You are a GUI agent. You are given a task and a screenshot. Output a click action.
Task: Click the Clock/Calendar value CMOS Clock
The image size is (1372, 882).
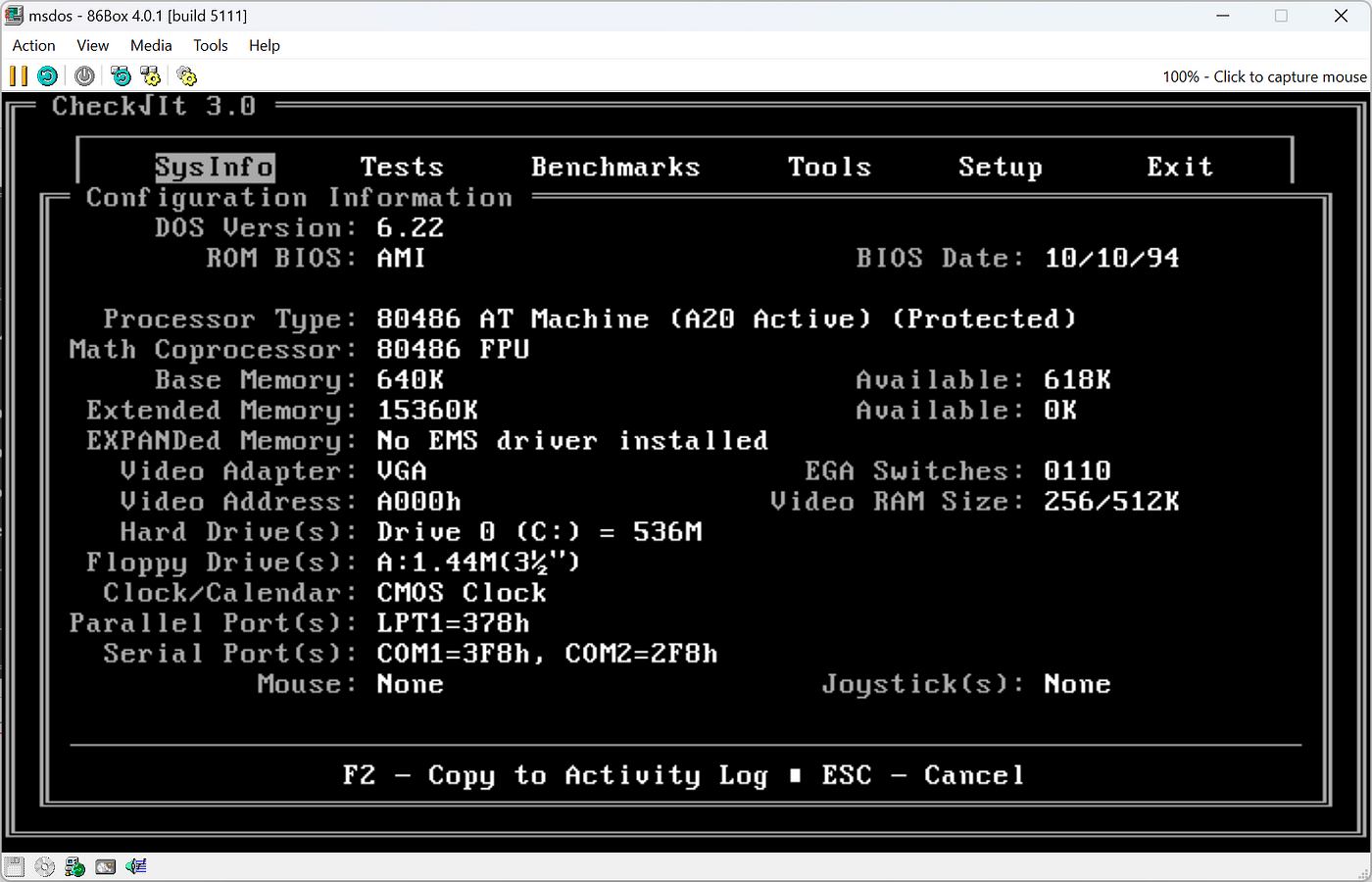point(462,592)
